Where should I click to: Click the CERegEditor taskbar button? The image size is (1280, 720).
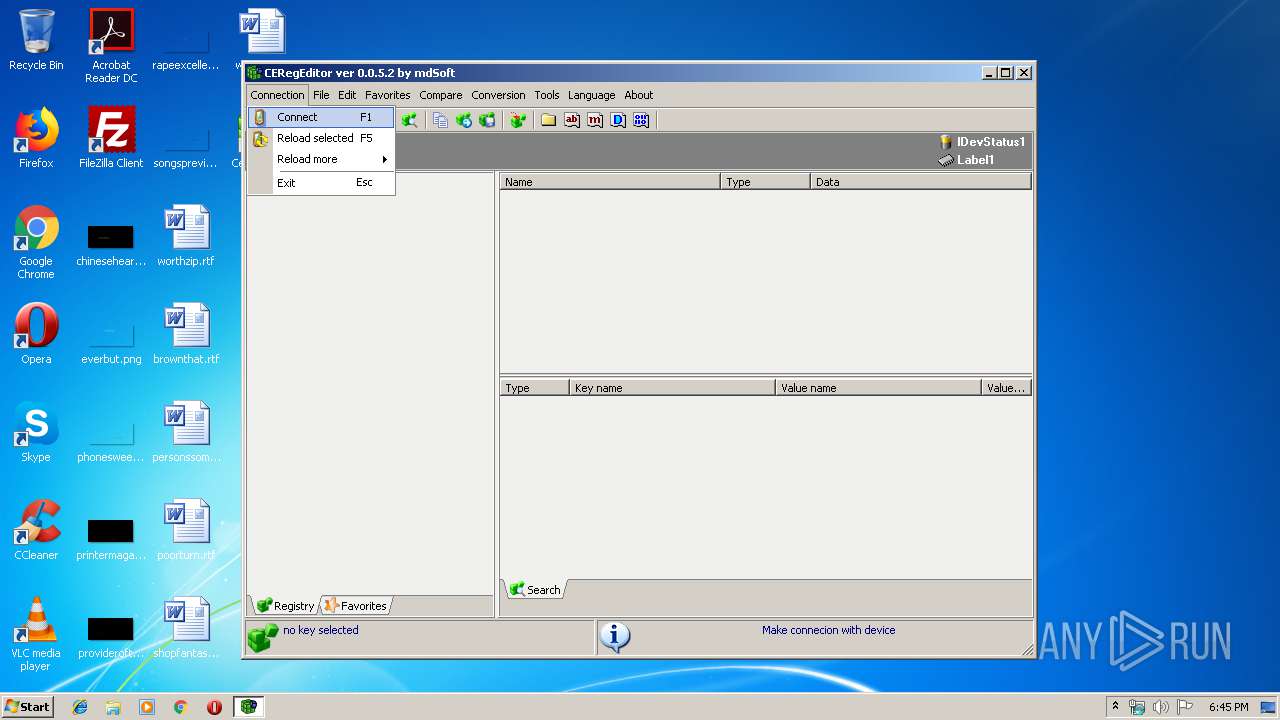coord(248,707)
